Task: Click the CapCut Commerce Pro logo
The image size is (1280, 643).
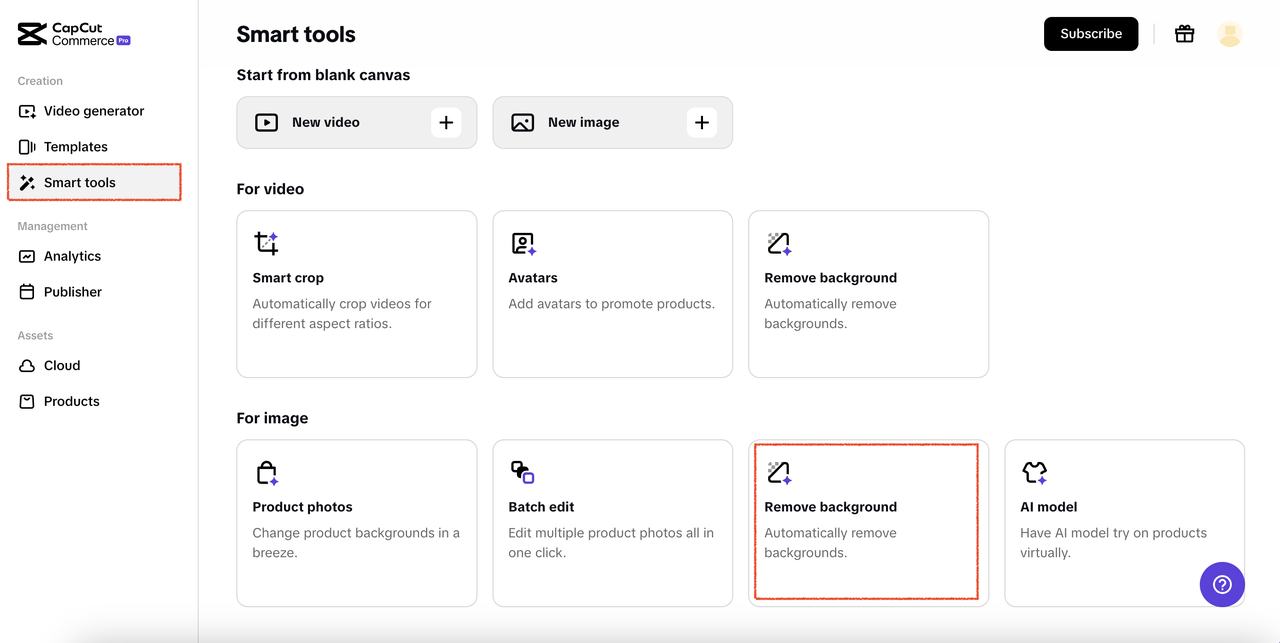Action: click(74, 34)
